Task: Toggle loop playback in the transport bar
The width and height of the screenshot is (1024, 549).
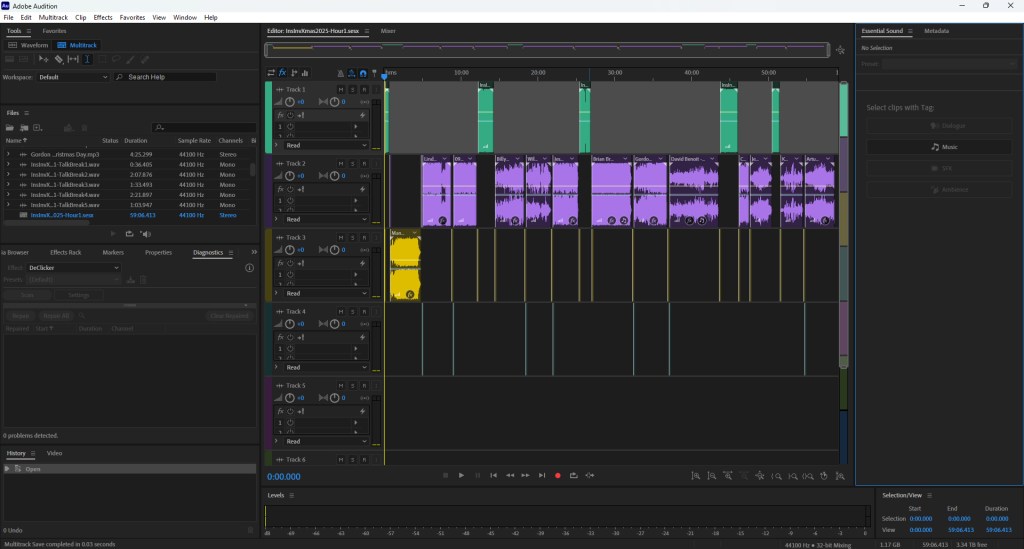Action: click(x=574, y=476)
